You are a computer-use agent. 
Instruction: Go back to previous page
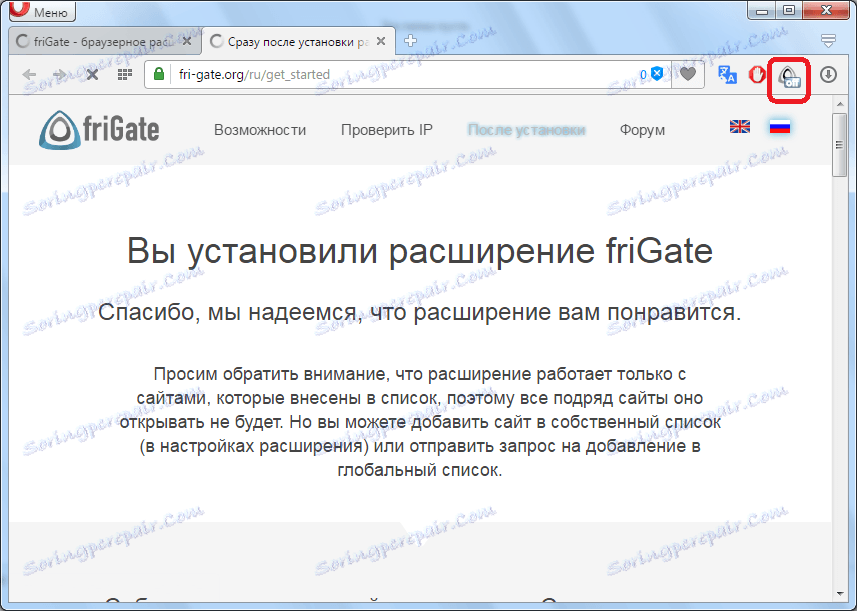(29, 74)
